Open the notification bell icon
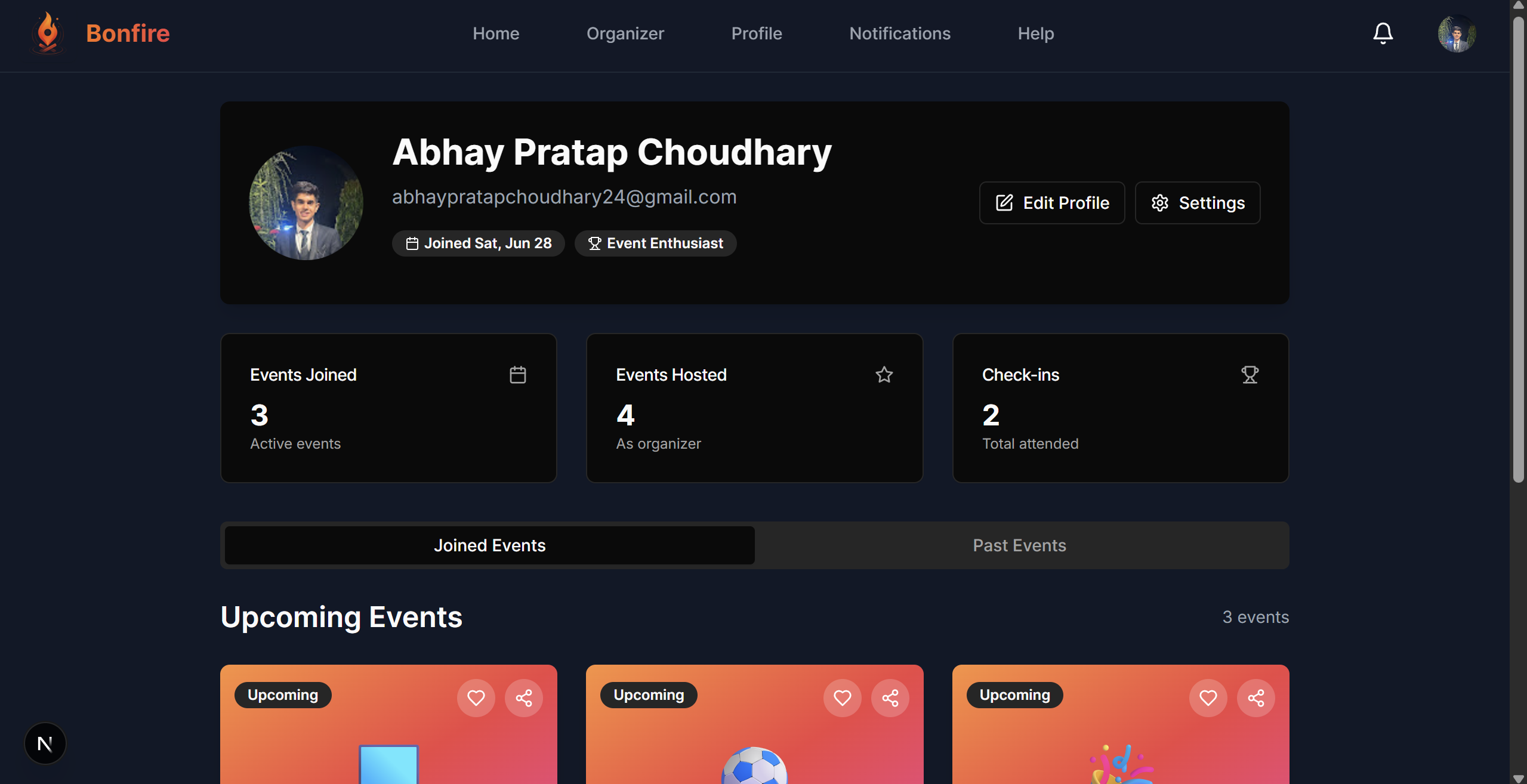Image resolution: width=1527 pixels, height=784 pixels. click(1383, 33)
